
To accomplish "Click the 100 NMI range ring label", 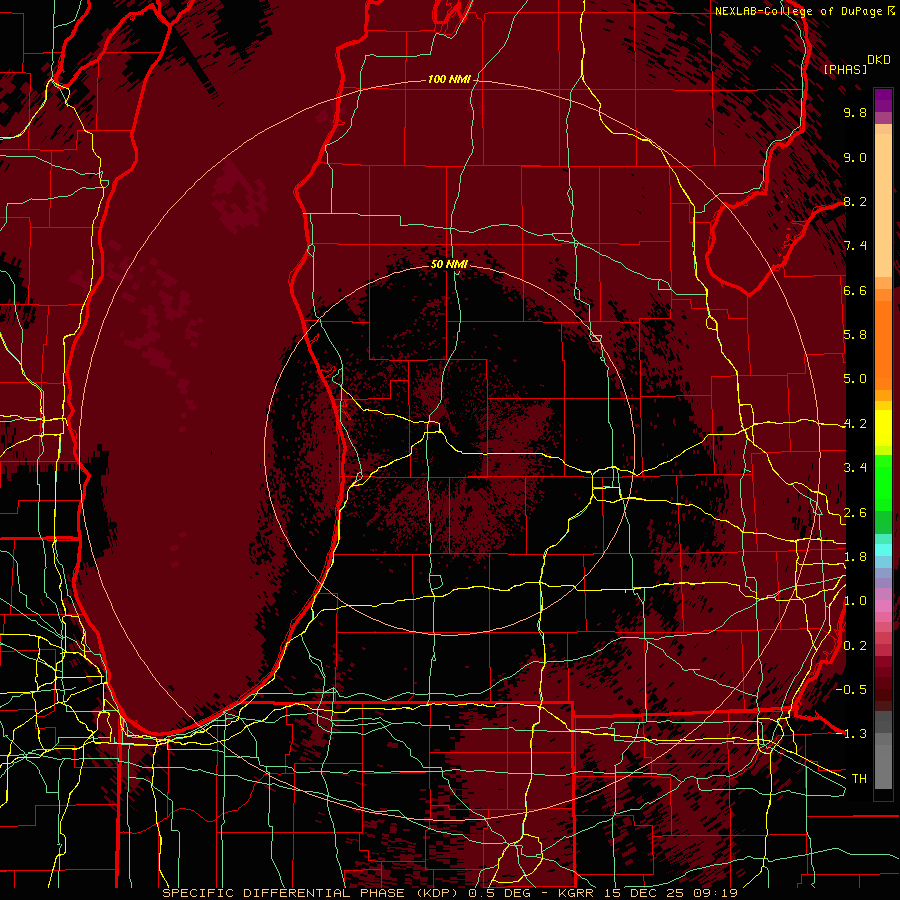I will (x=449, y=79).
